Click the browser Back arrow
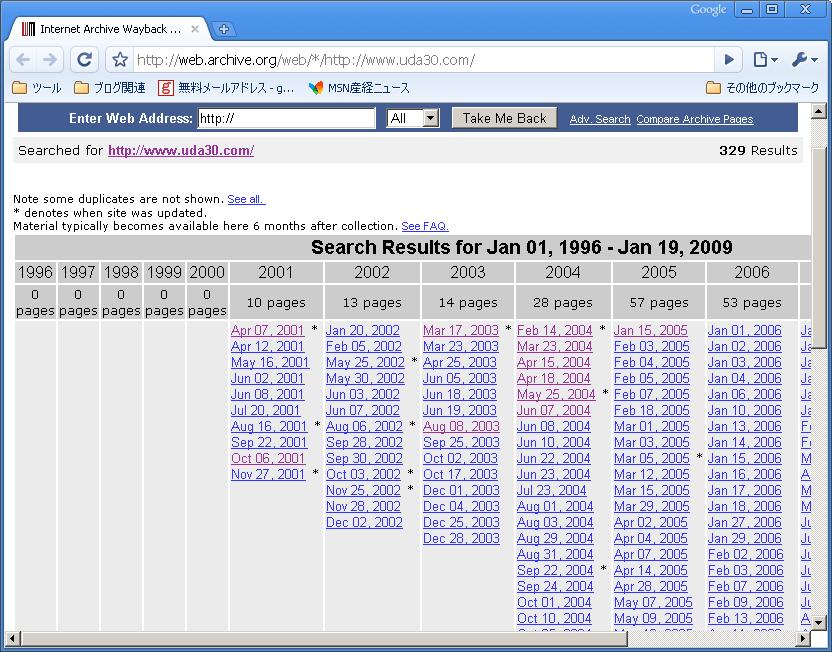832x652 pixels. 23,59
